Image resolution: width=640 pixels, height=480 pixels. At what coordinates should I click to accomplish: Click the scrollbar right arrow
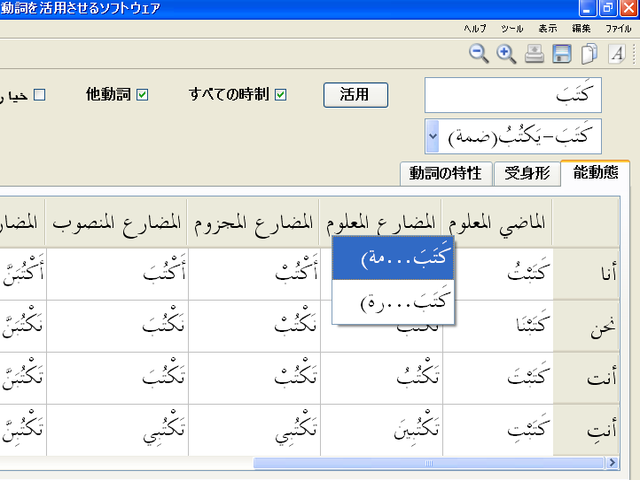pyautogui.click(x=612, y=463)
